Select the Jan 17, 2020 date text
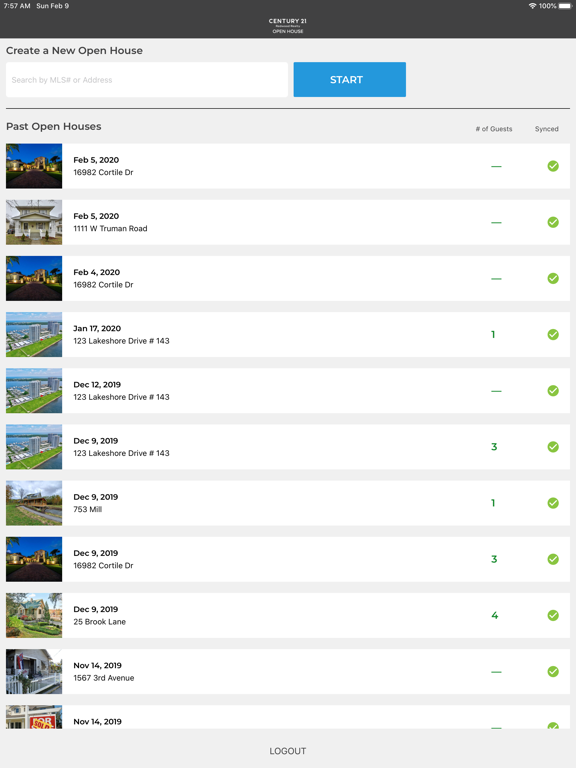 point(97,328)
